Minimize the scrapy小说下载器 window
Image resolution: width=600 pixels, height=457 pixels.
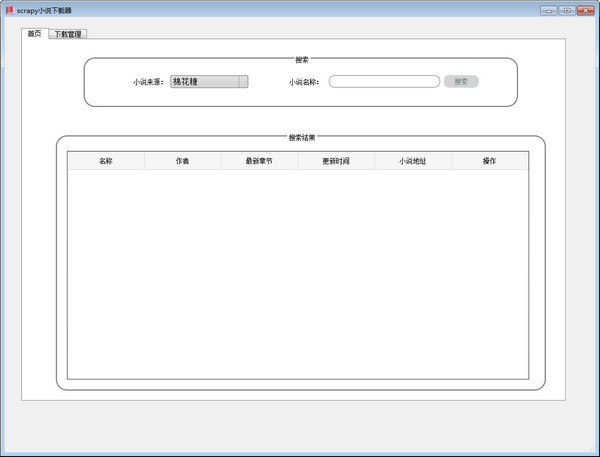tap(548, 10)
